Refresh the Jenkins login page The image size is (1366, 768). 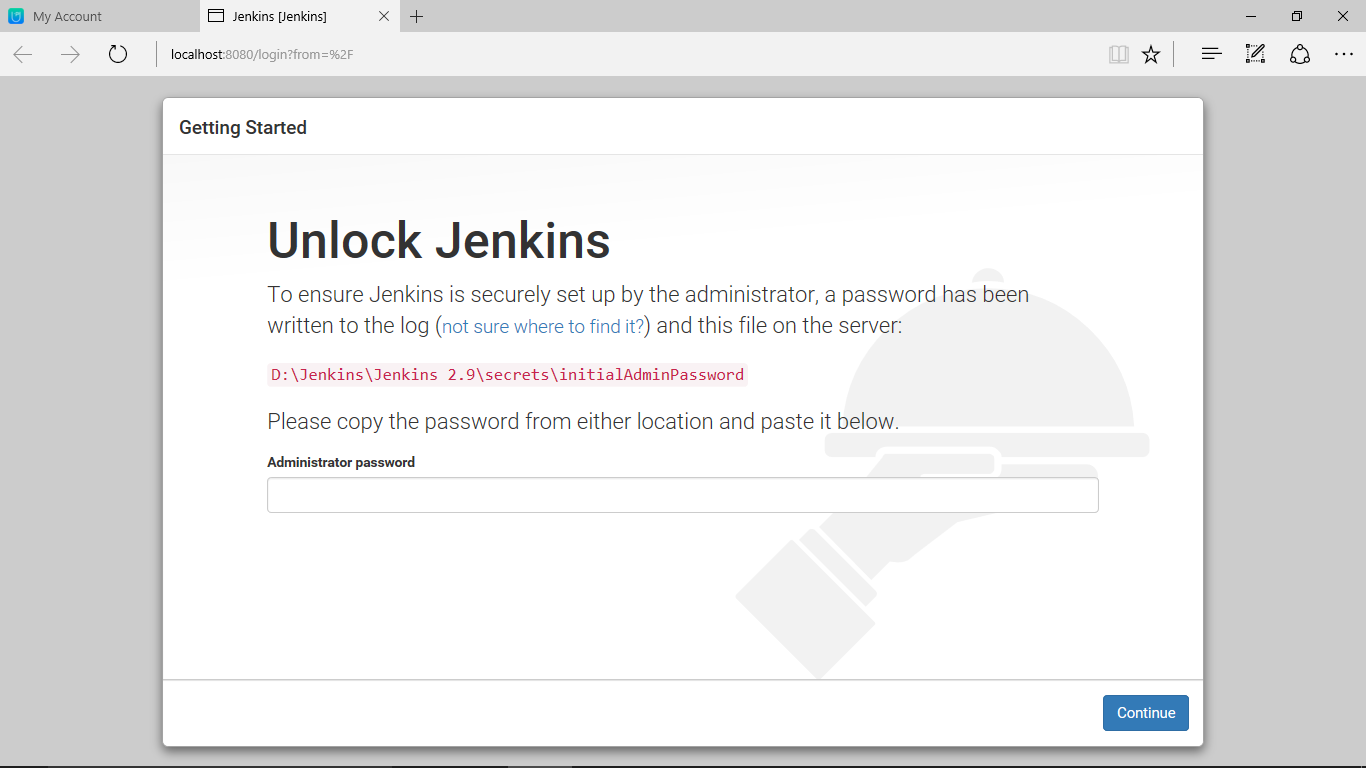click(x=117, y=54)
